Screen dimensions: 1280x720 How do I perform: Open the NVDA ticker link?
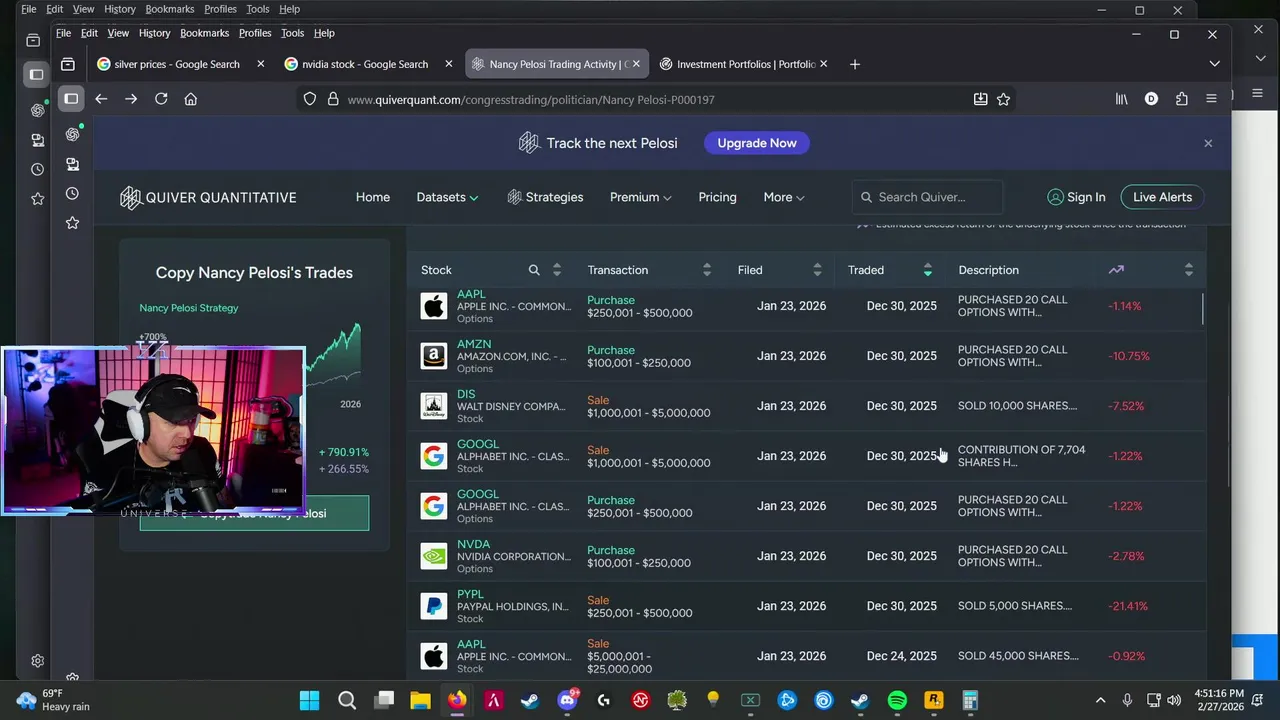coord(473,544)
